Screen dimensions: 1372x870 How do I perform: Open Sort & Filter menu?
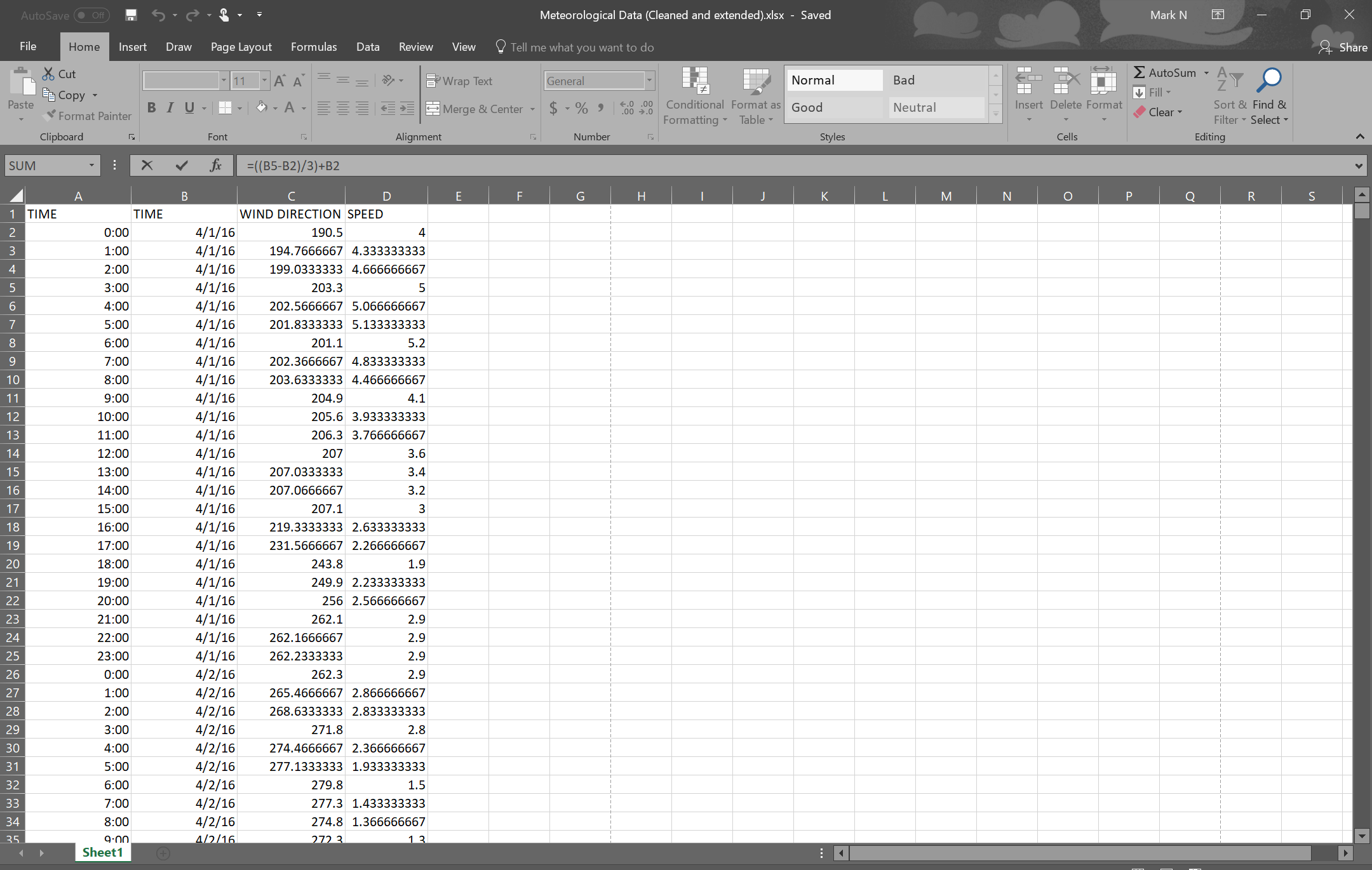(1230, 96)
